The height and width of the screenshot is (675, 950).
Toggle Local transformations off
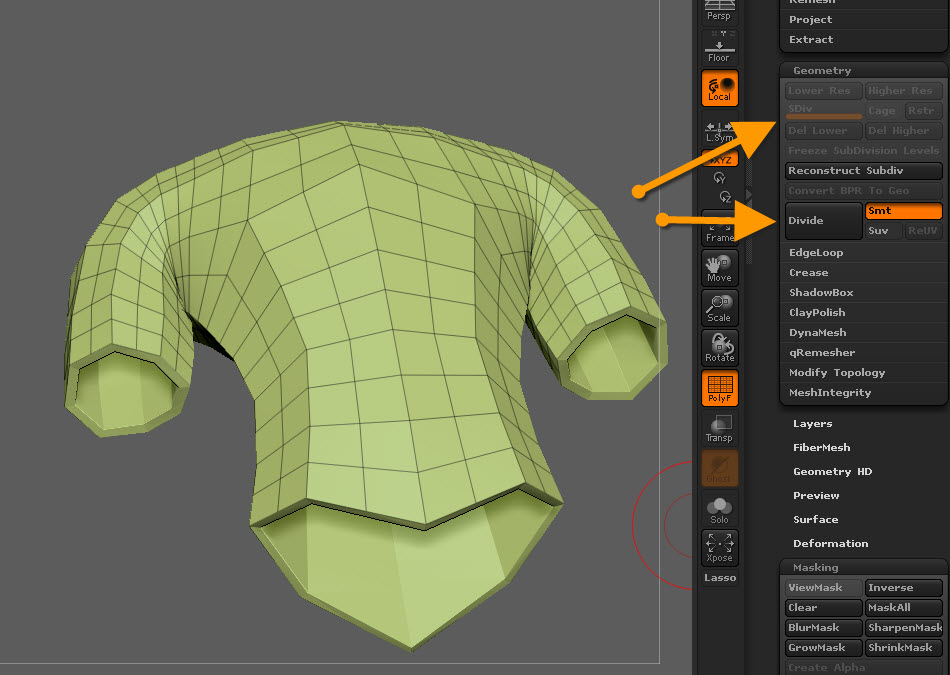click(x=719, y=88)
